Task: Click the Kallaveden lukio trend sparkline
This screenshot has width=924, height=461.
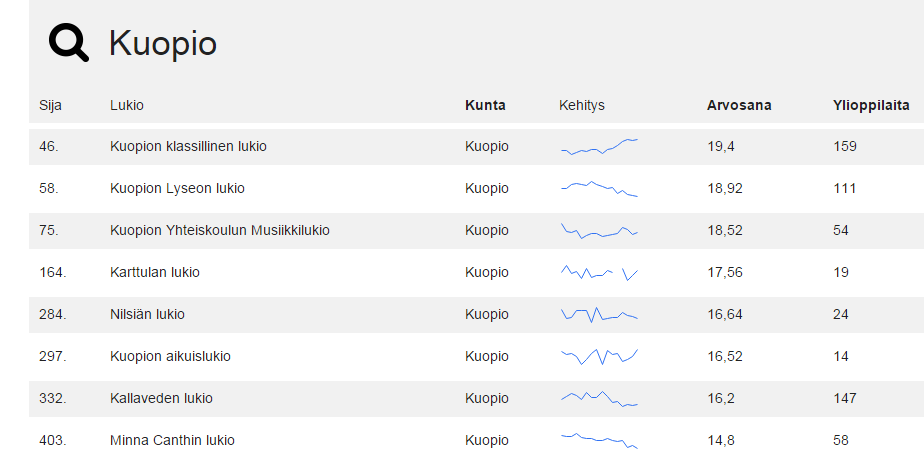Action: (x=599, y=398)
